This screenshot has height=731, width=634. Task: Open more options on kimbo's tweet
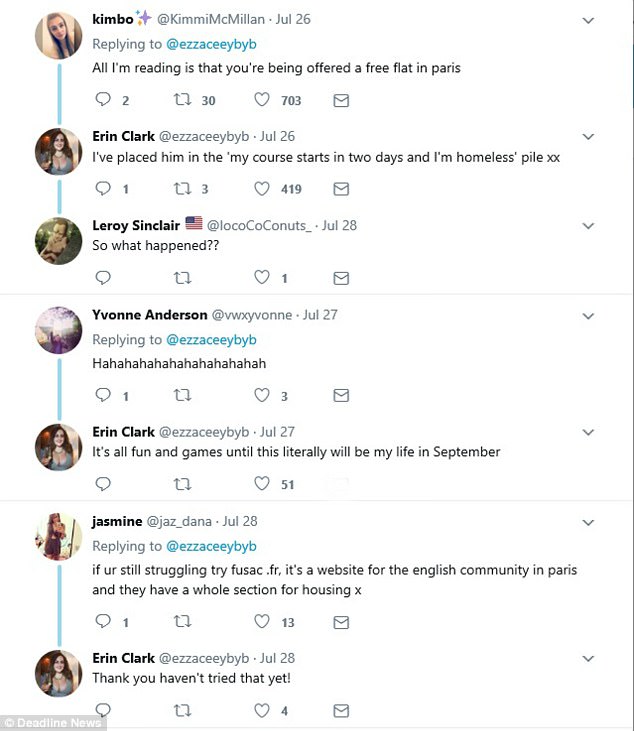589,20
